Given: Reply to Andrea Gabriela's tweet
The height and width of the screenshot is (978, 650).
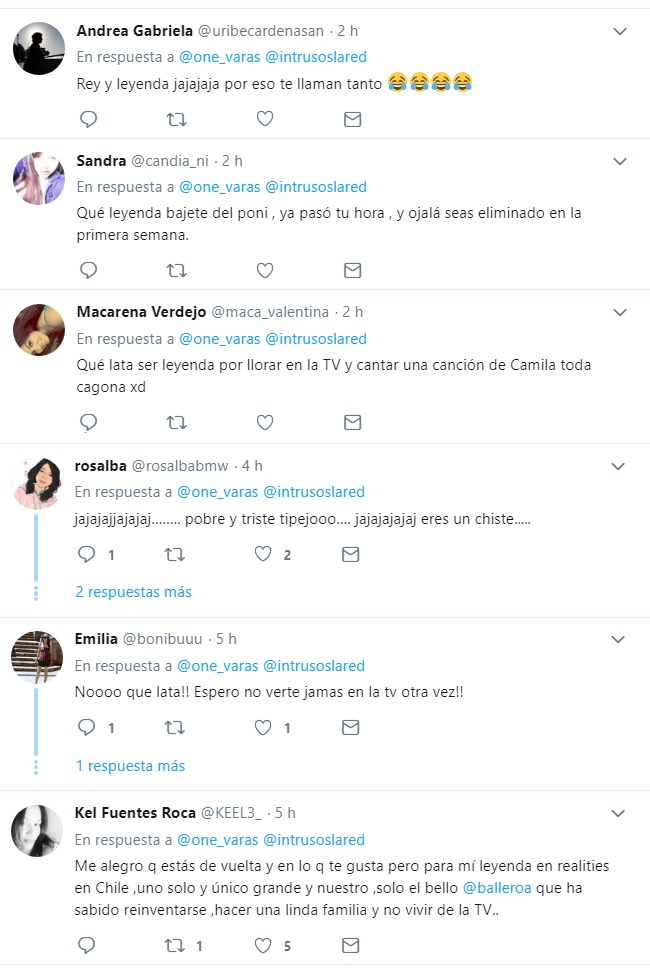Looking at the screenshot, I should [x=88, y=119].
